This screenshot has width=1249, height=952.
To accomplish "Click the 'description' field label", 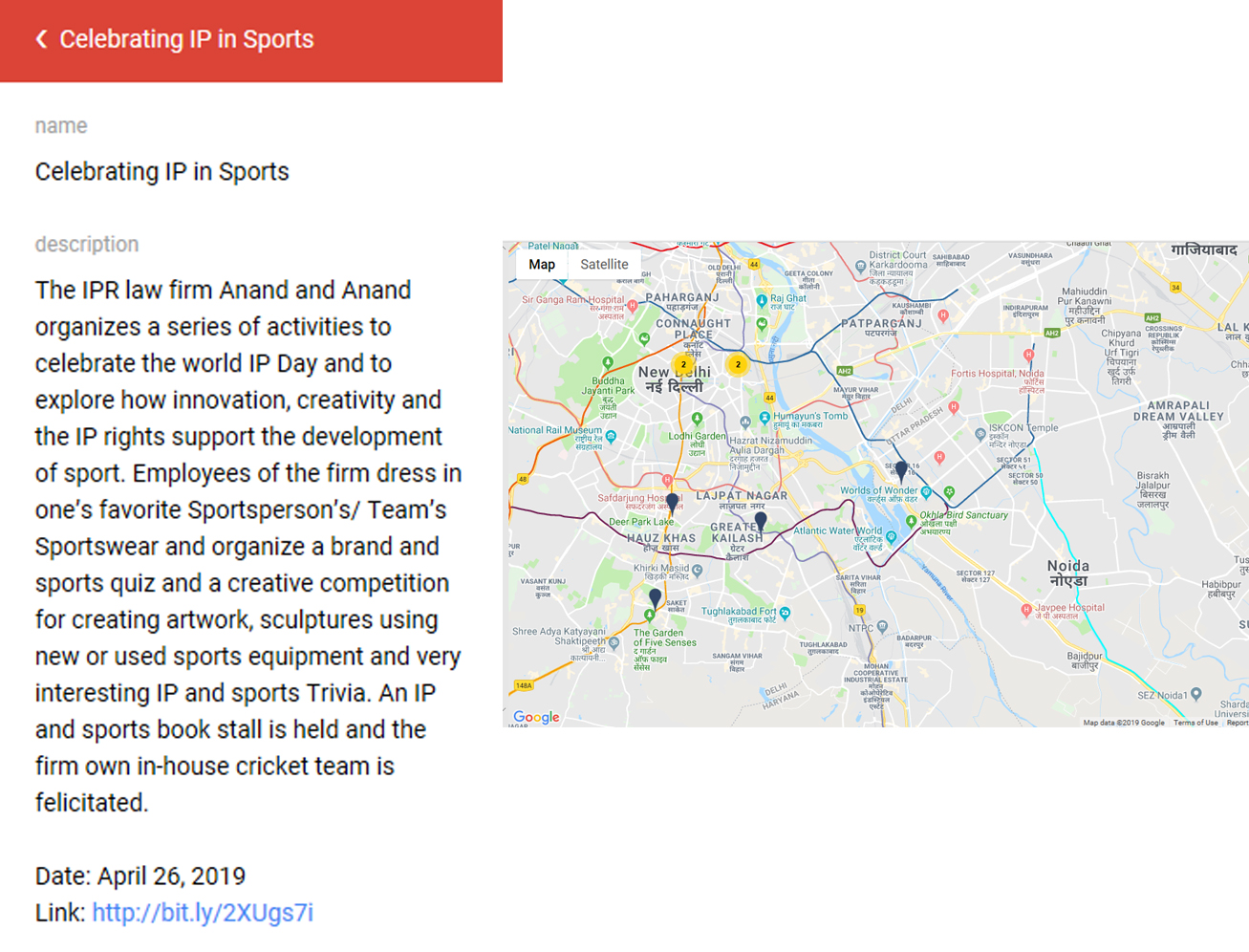I will pyautogui.click(x=87, y=245).
